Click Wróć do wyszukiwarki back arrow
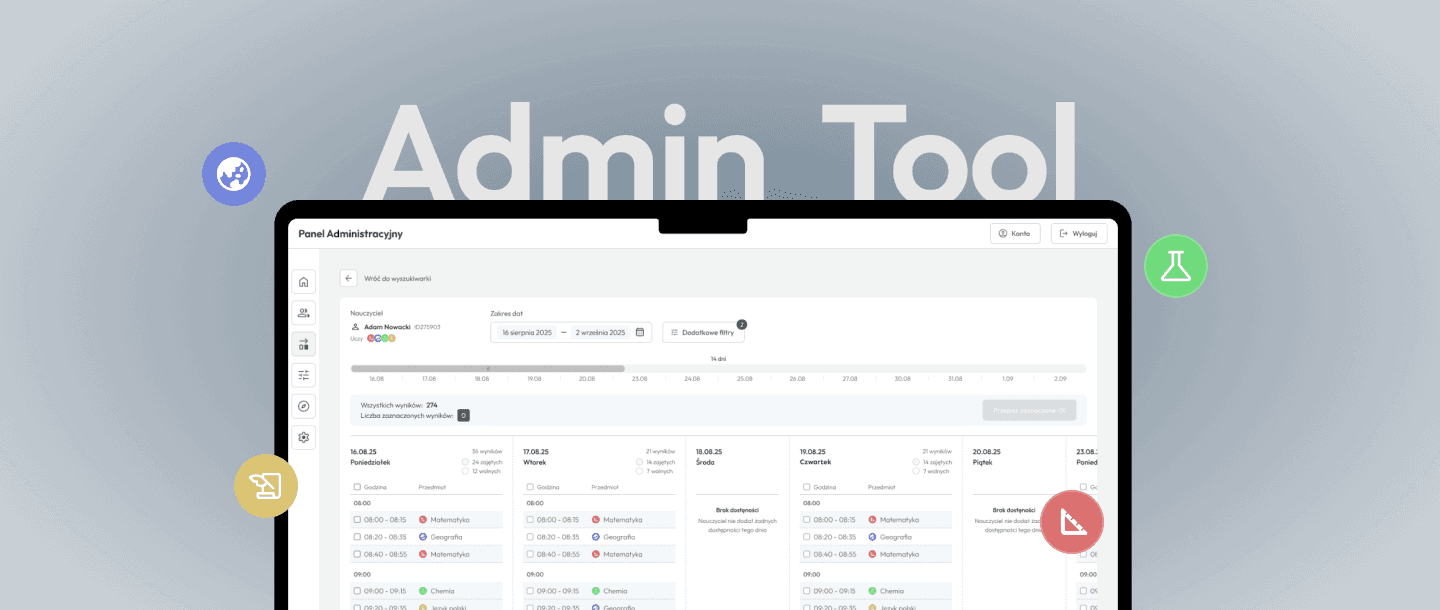 (x=348, y=277)
